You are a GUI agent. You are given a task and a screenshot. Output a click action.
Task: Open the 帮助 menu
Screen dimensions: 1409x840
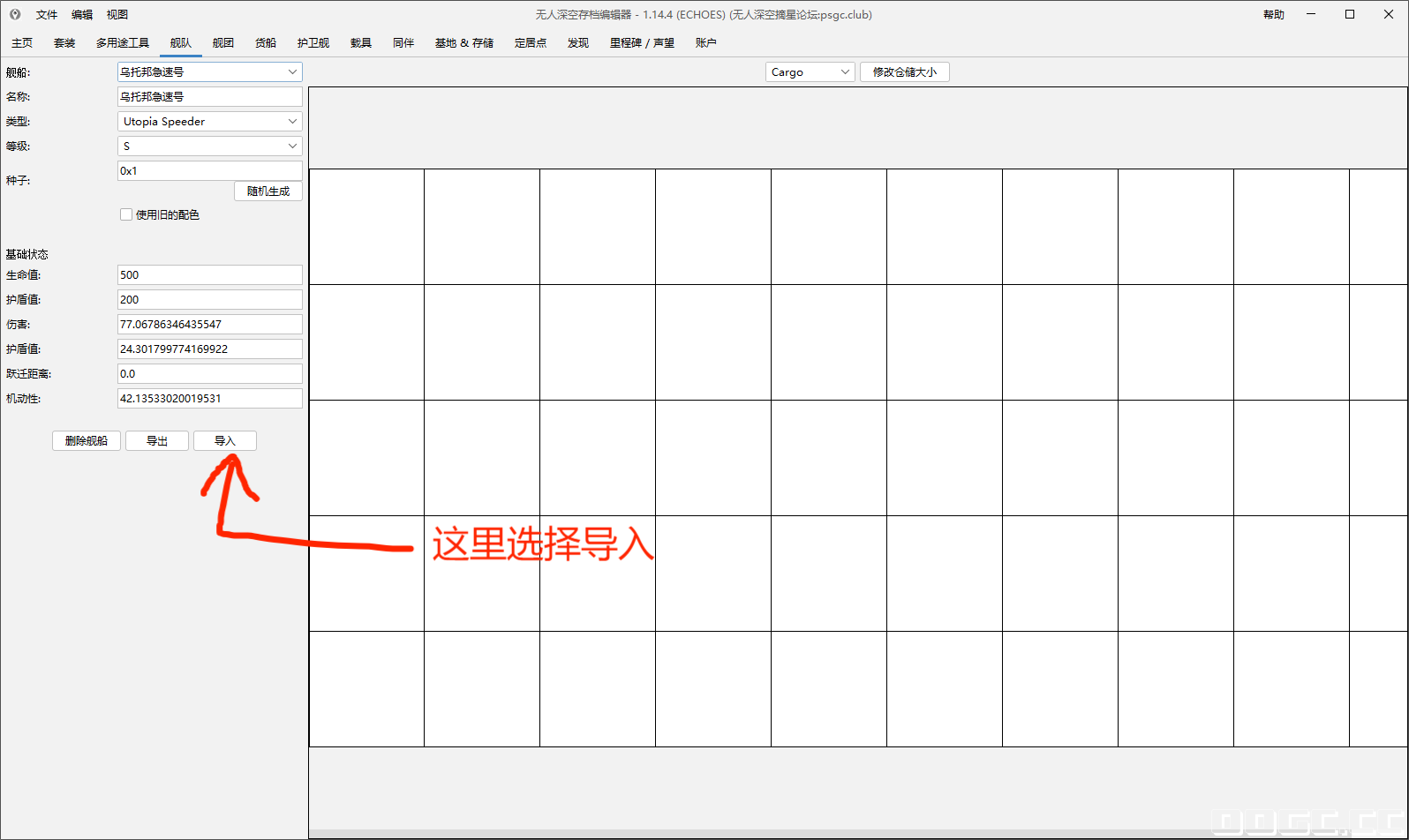pyautogui.click(x=1273, y=15)
